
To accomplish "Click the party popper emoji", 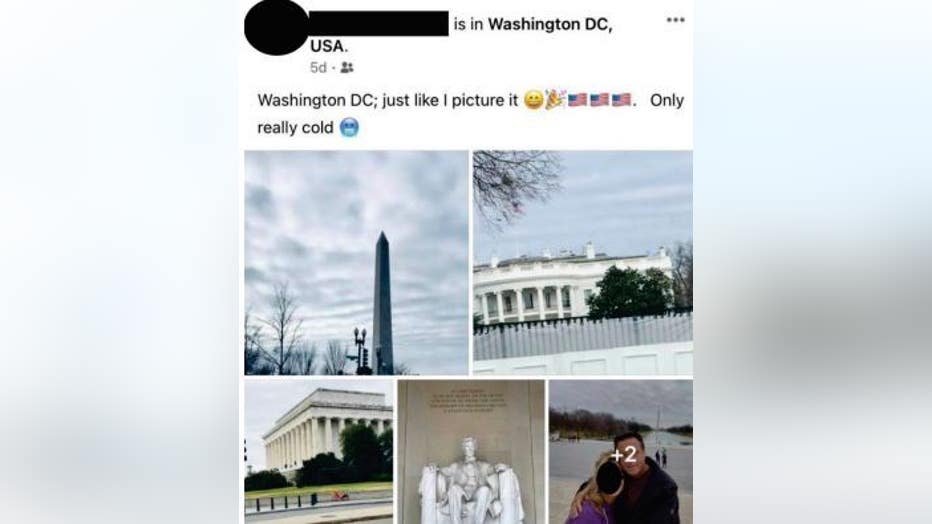I will pos(555,99).
